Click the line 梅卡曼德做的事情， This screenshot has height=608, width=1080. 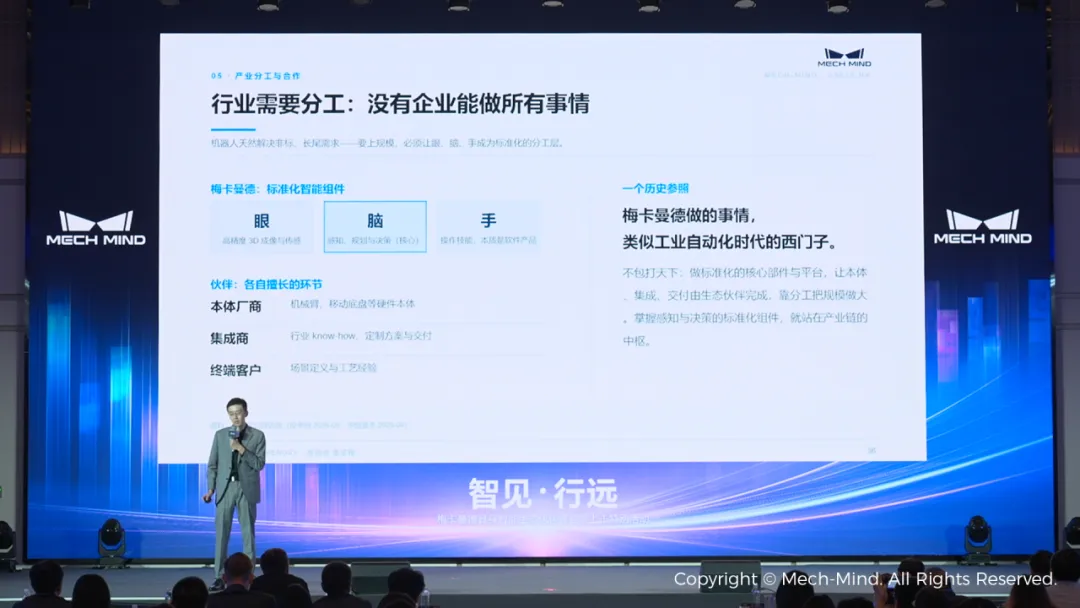click(x=689, y=216)
